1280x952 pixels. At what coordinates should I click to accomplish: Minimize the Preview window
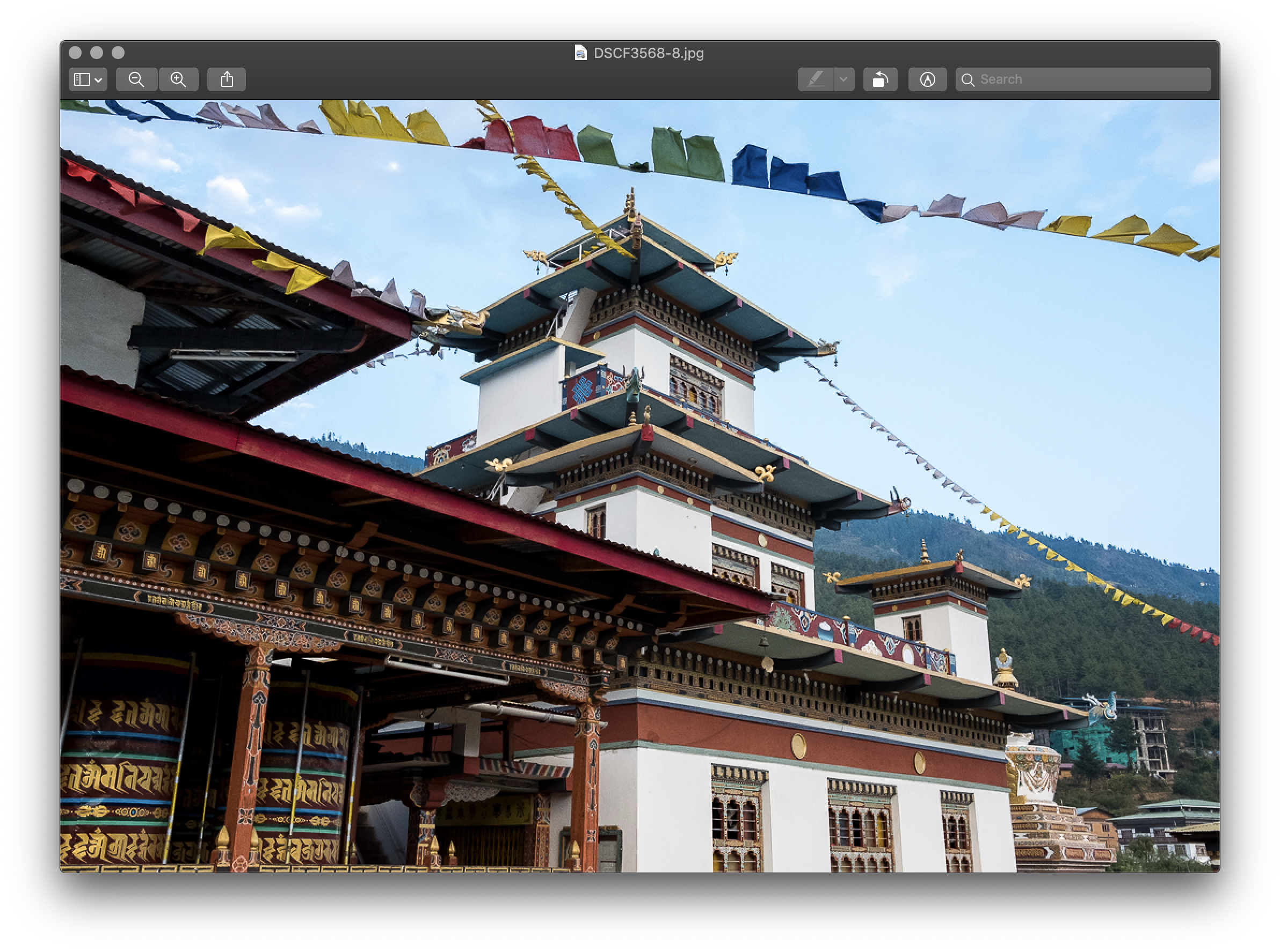96,53
